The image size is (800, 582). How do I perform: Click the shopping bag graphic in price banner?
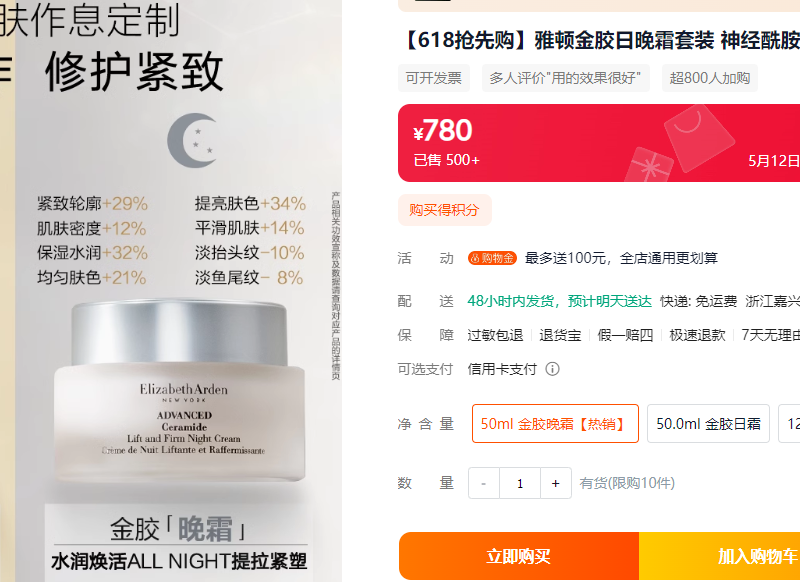pyautogui.click(x=699, y=138)
